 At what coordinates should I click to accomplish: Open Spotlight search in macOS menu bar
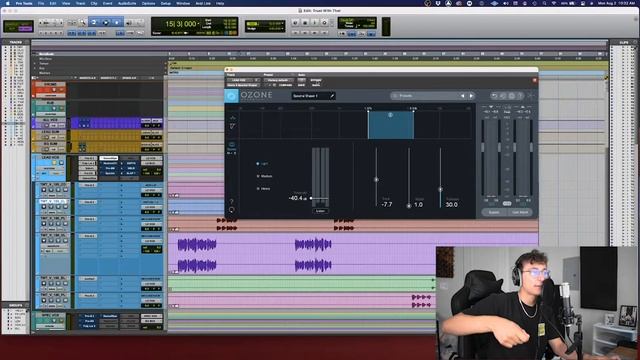pyautogui.click(x=544, y=3)
